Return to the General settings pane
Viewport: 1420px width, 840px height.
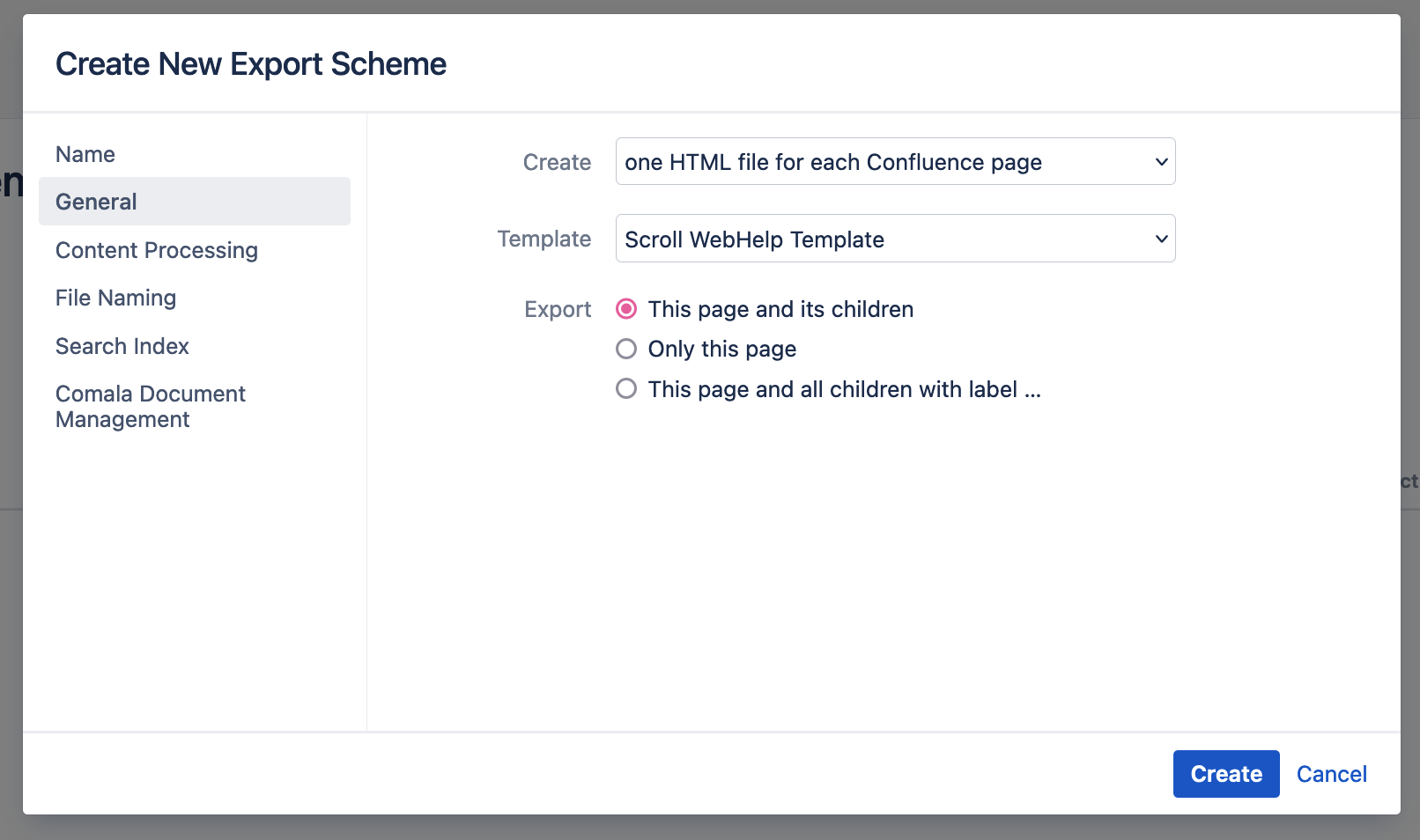pyautogui.click(x=96, y=202)
